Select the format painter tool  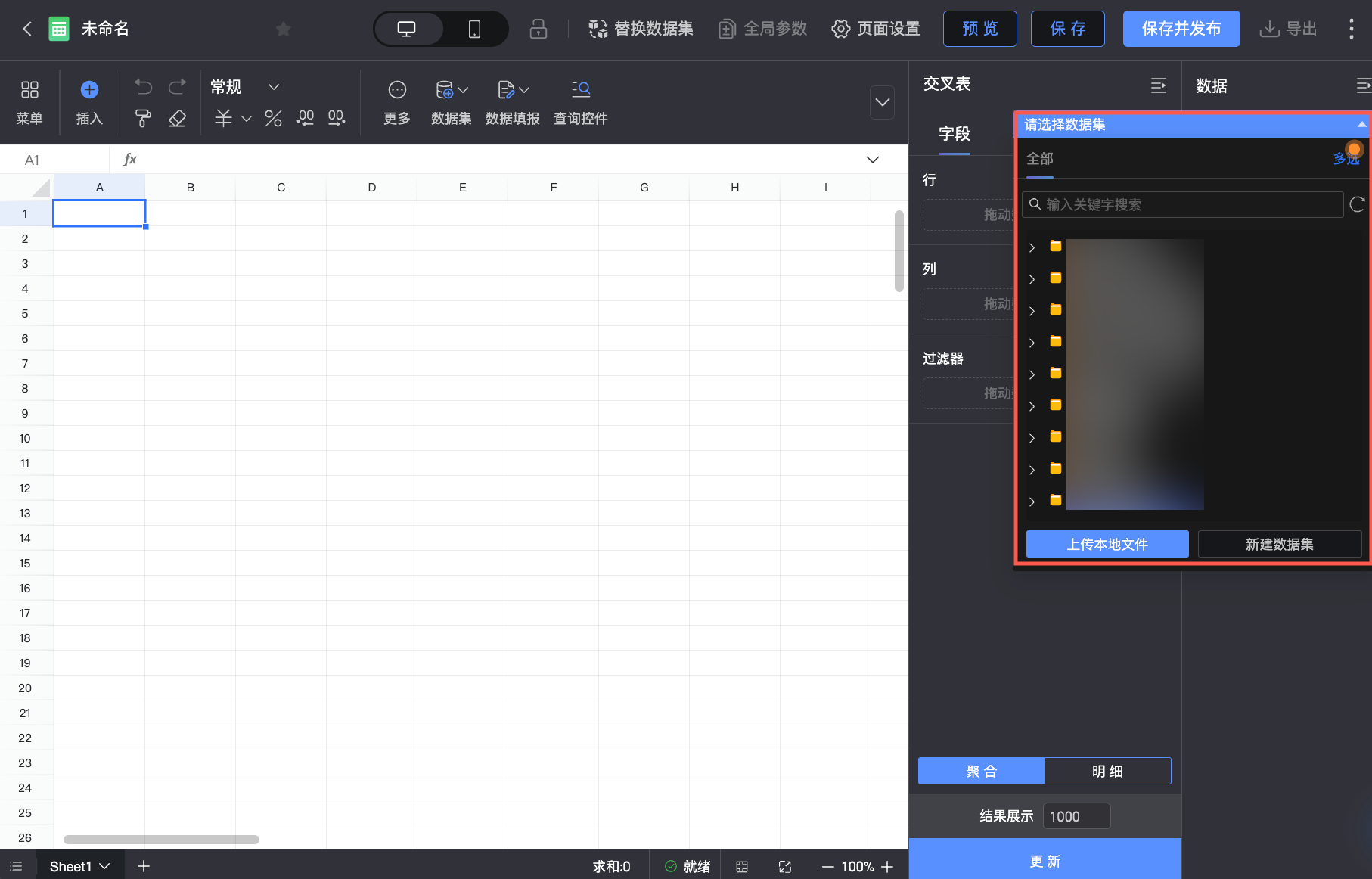(x=143, y=119)
